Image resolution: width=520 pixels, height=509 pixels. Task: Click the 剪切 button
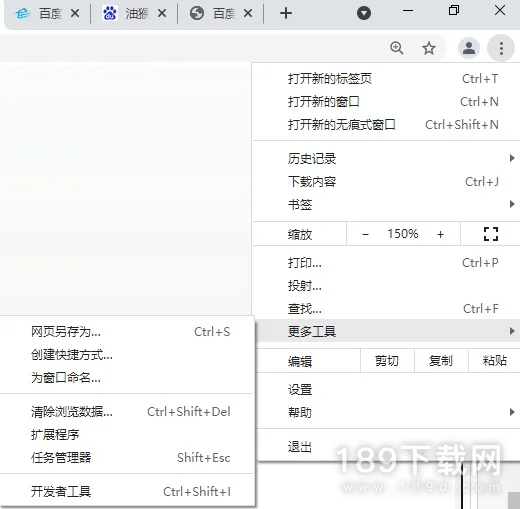coord(387,361)
